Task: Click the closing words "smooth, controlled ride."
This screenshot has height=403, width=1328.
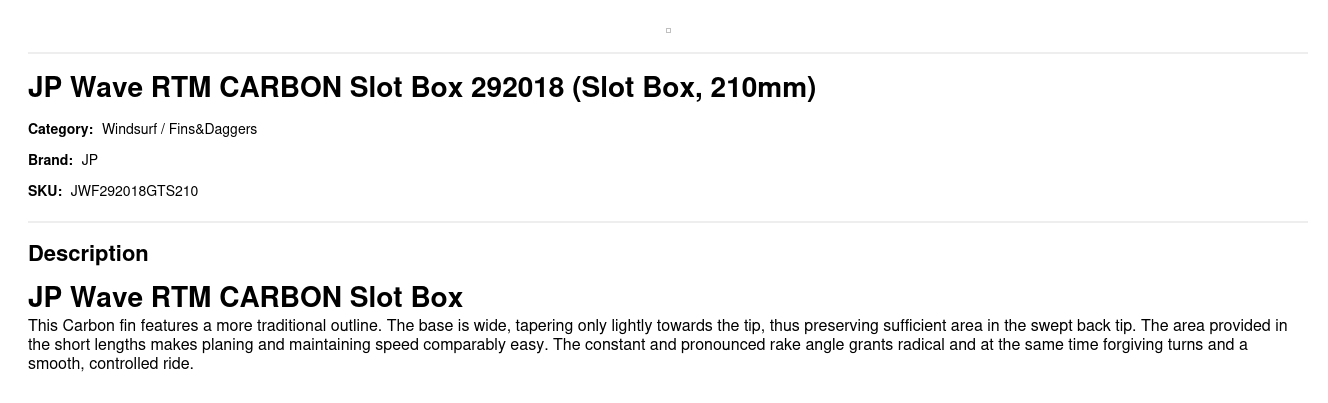Action: pyautogui.click(x=111, y=364)
